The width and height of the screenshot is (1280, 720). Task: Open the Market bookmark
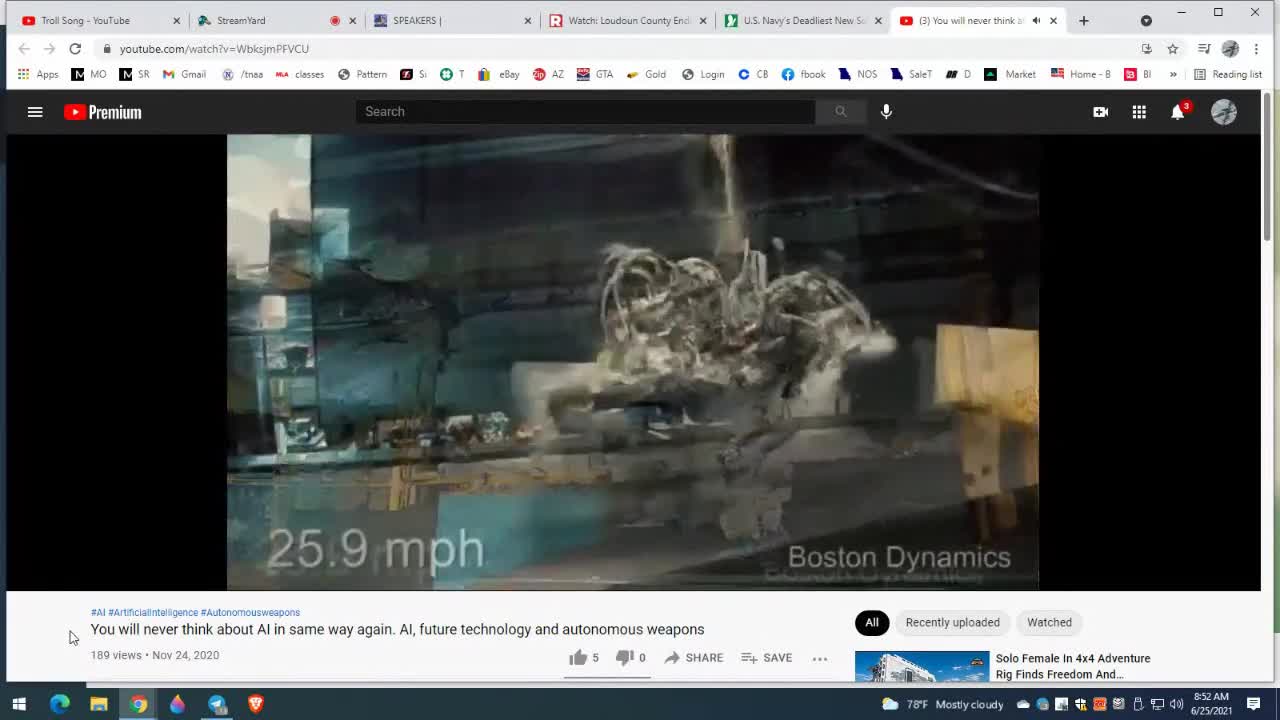[1010, 74]
